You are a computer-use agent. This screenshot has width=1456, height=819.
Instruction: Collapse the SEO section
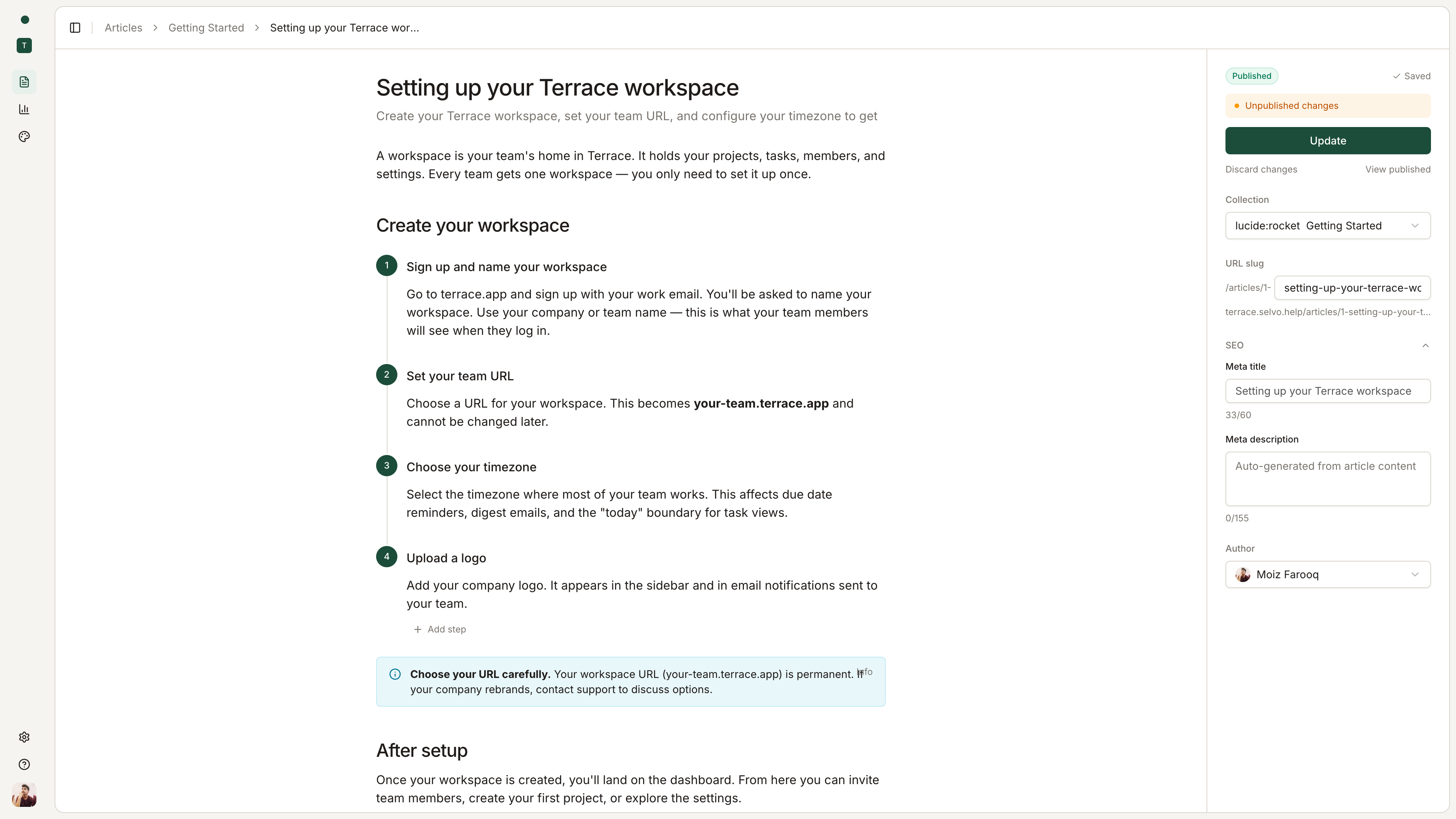click(x=1425, y=345)
